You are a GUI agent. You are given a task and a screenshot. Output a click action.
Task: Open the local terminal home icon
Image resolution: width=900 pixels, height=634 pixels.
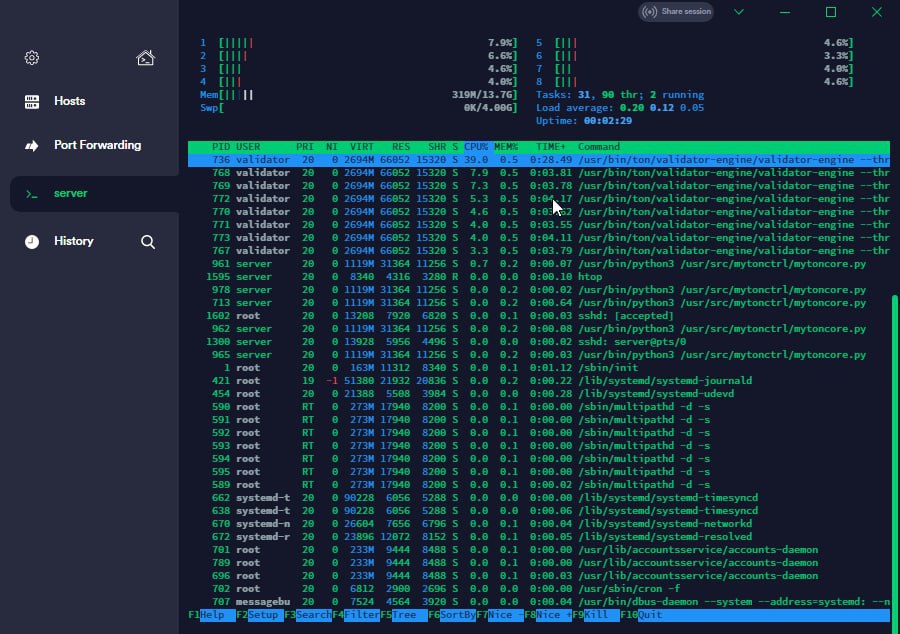(x=145, y=58)
